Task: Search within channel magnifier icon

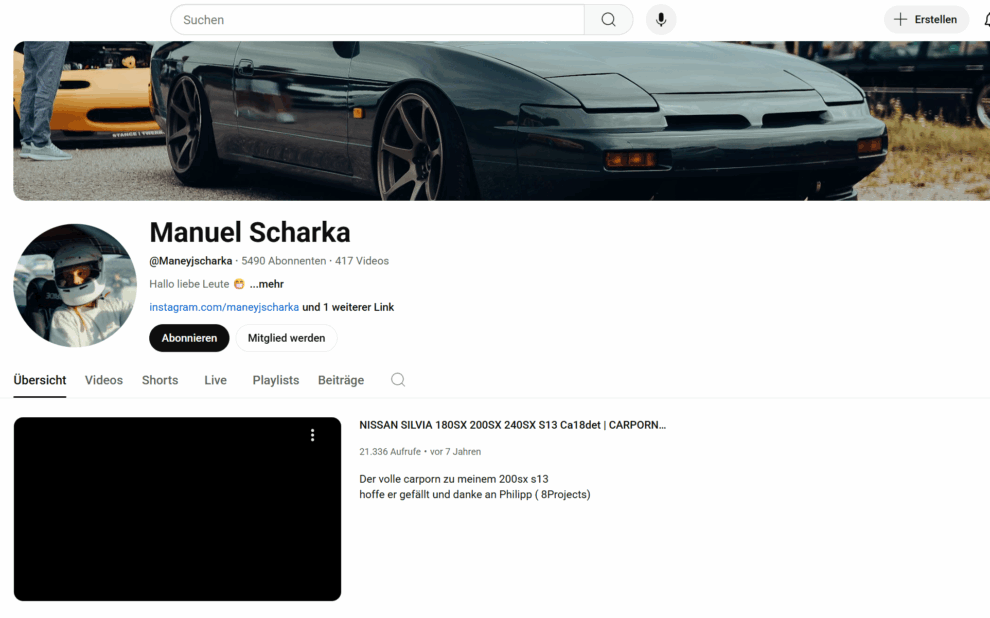Action: 398,379
